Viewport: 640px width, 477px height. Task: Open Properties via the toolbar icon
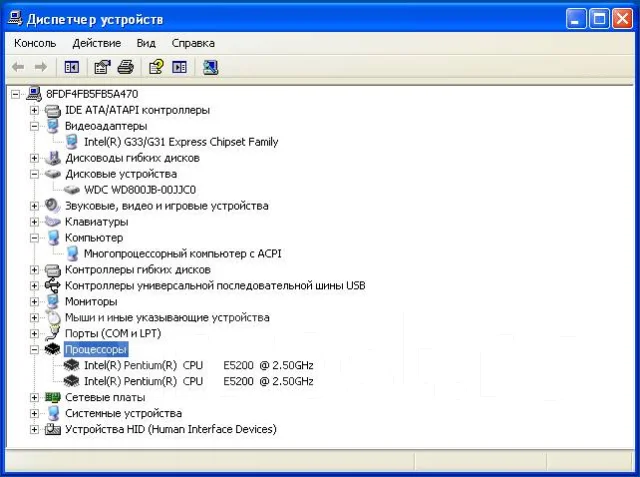(x=102, y=67)
